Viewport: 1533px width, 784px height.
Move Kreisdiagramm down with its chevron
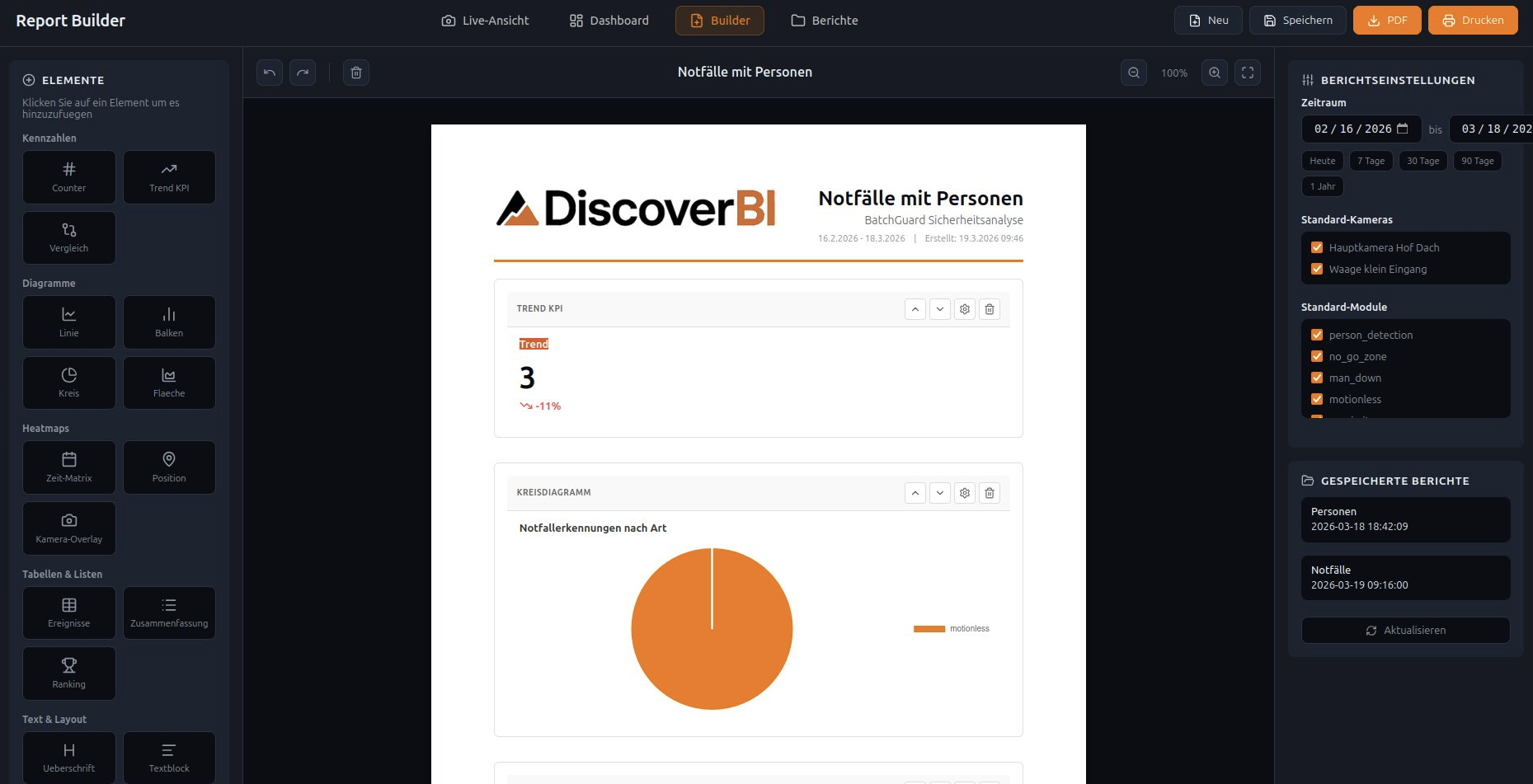pyautogui.click(x=940, y=492)
